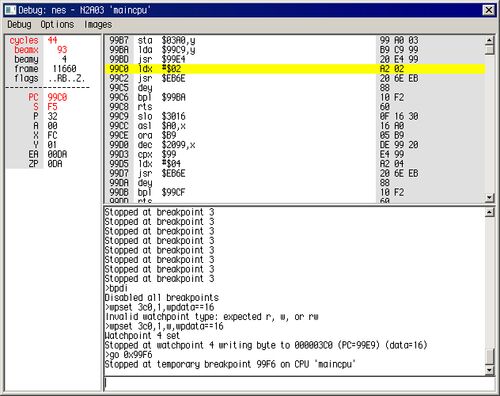This screenshot has height=396, width=500.
Task: Focus the debugger command input field
Action: [x=299, y=383]
